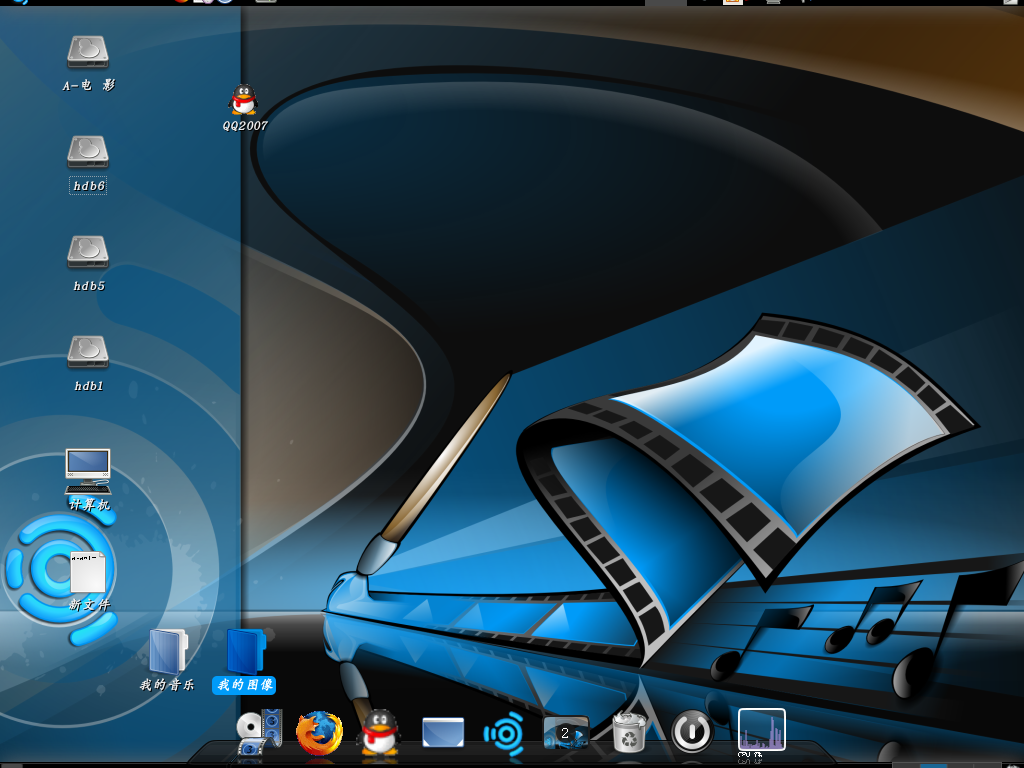Switch workspace using the pager showing 2
Screen dimensions: 1024x768
[x=566, y=733]
